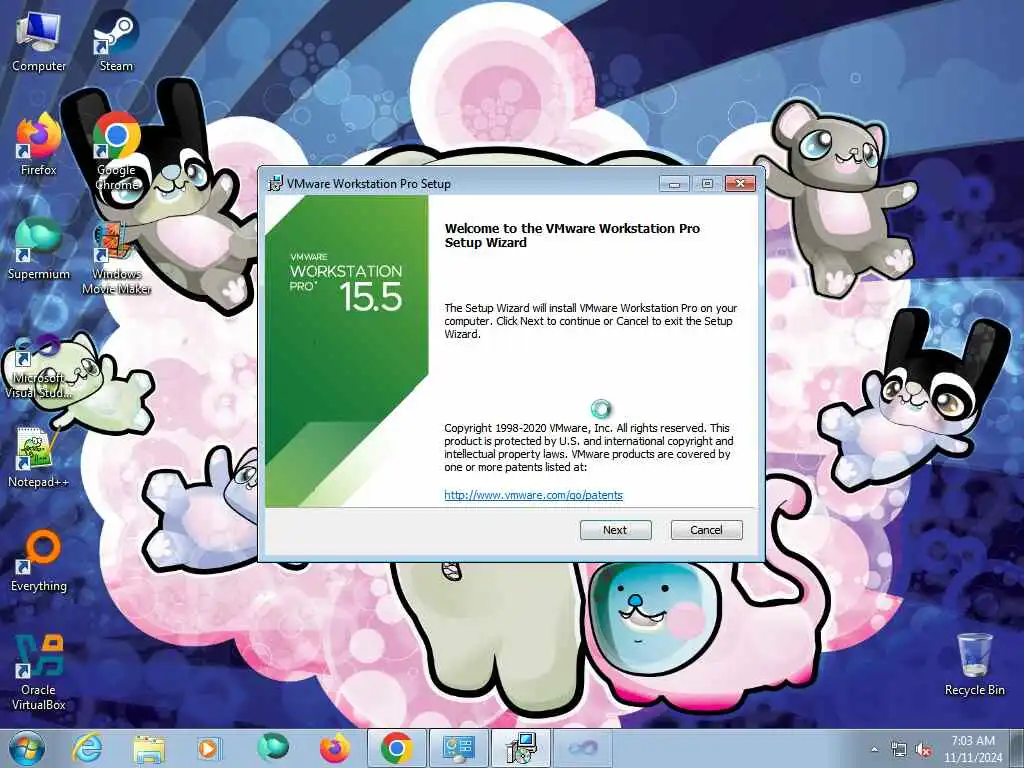The image size is (1024, 768).
Task: Select the Google Chrome desktop shortcut
Action: (x=116, y=153)
